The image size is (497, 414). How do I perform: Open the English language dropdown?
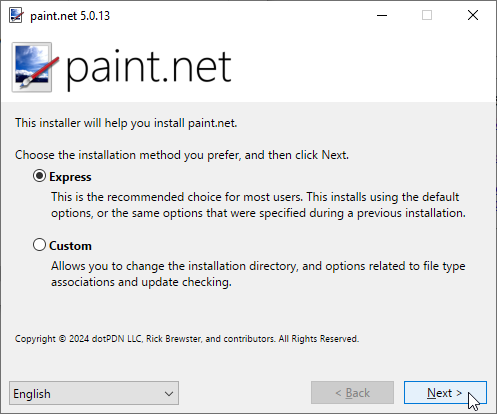click(x=94, y=393)
